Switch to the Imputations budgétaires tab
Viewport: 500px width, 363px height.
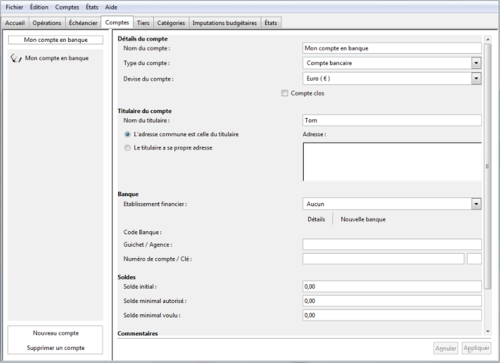tap(225, 23)
